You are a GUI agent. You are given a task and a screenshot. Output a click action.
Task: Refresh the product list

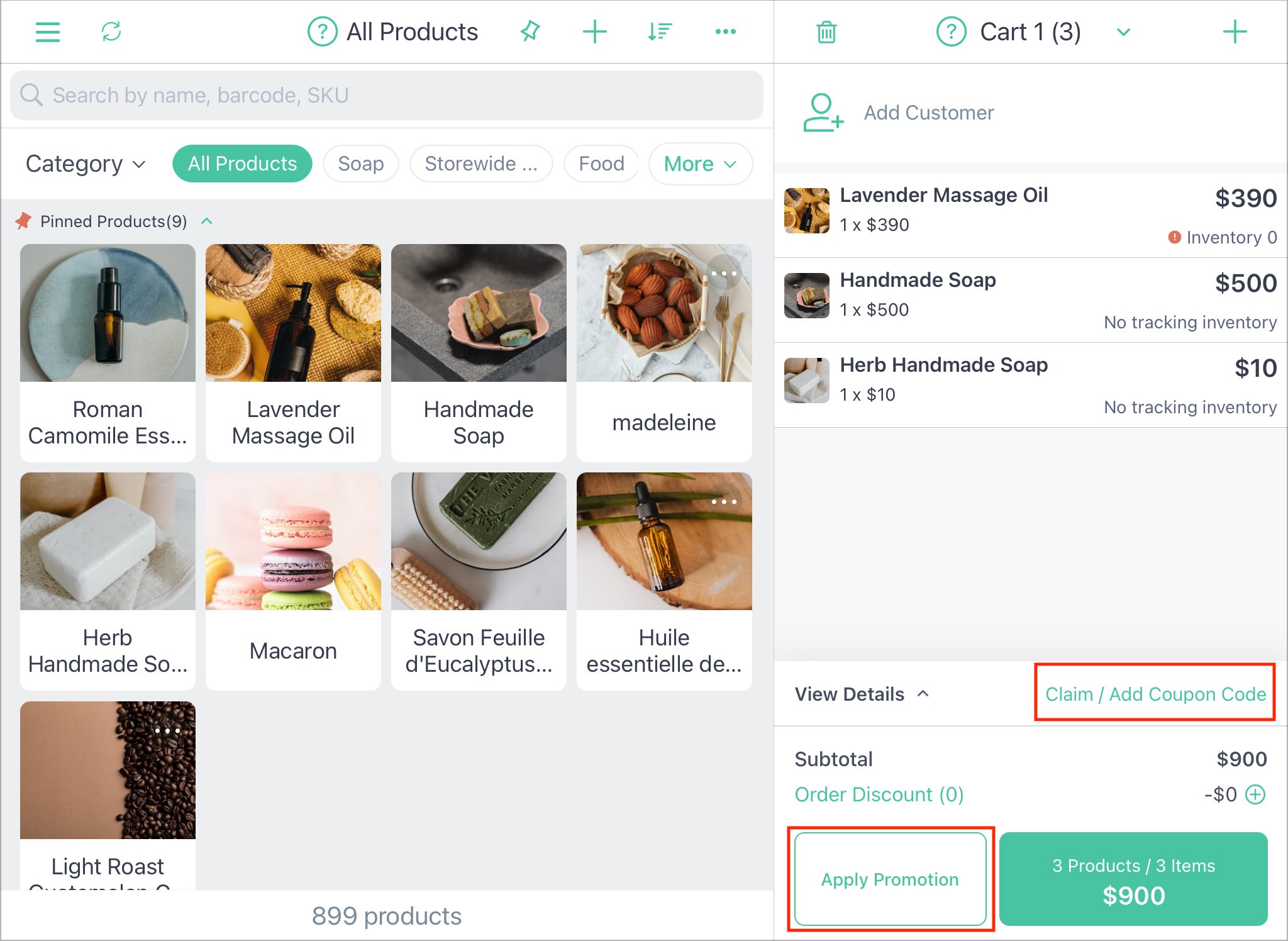tap(111, 31)
